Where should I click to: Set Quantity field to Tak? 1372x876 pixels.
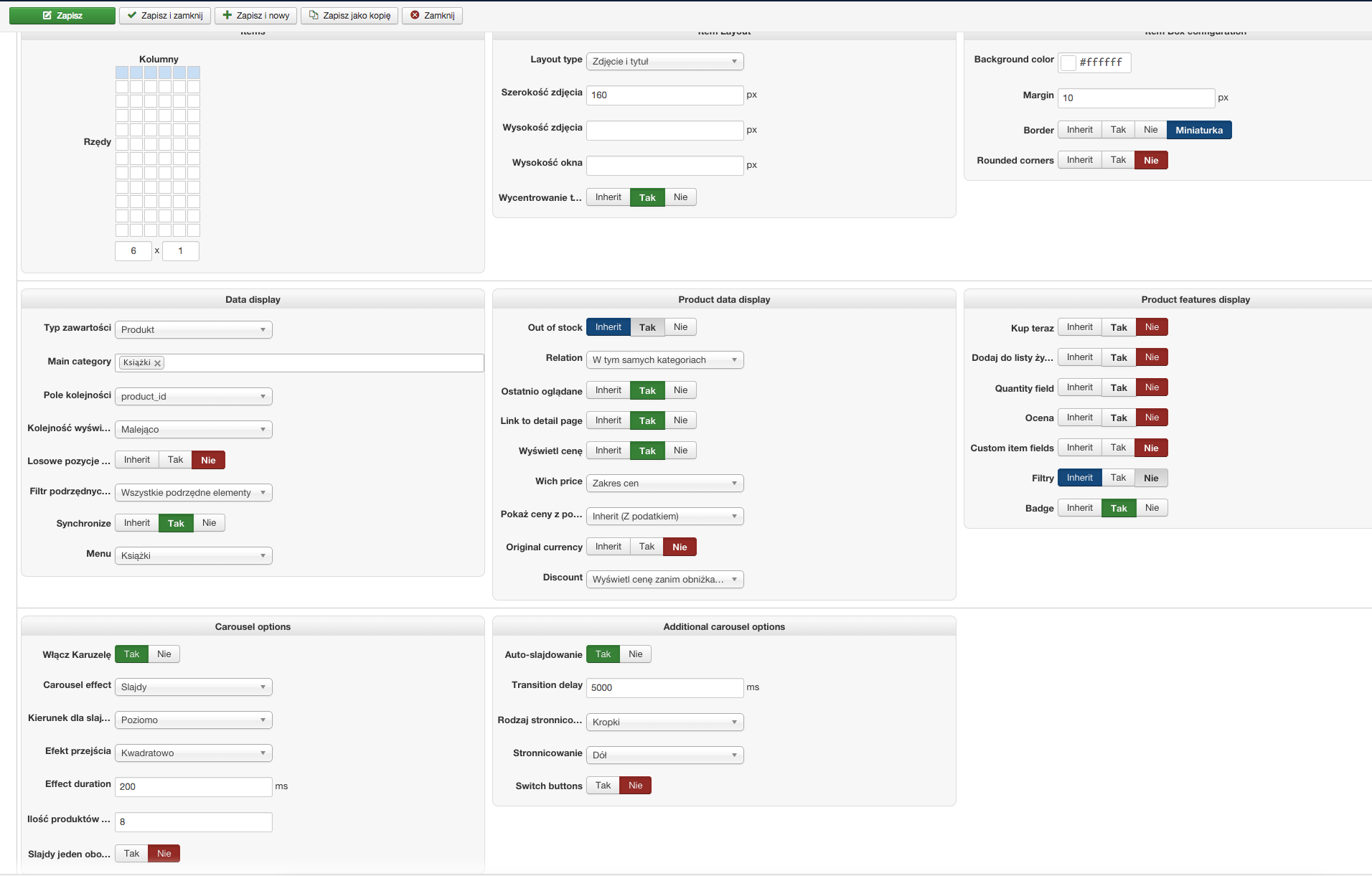[1119, 387]
